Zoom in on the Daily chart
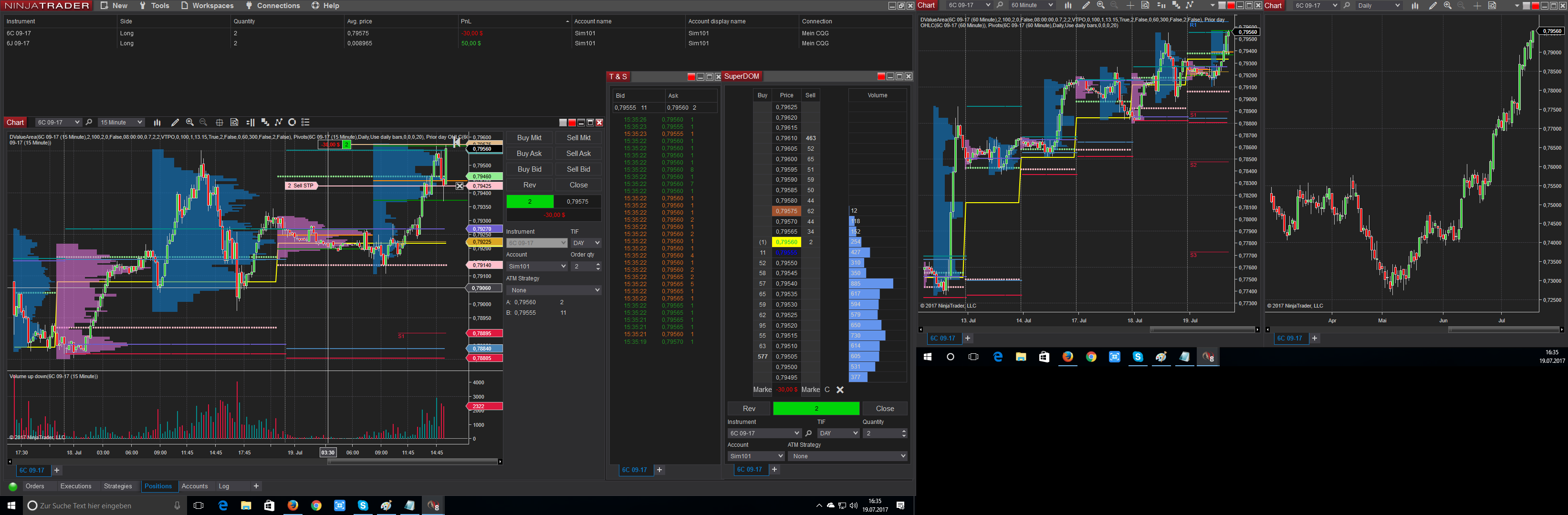This screenshot has height=515, width=1568. click(1447, 5)
